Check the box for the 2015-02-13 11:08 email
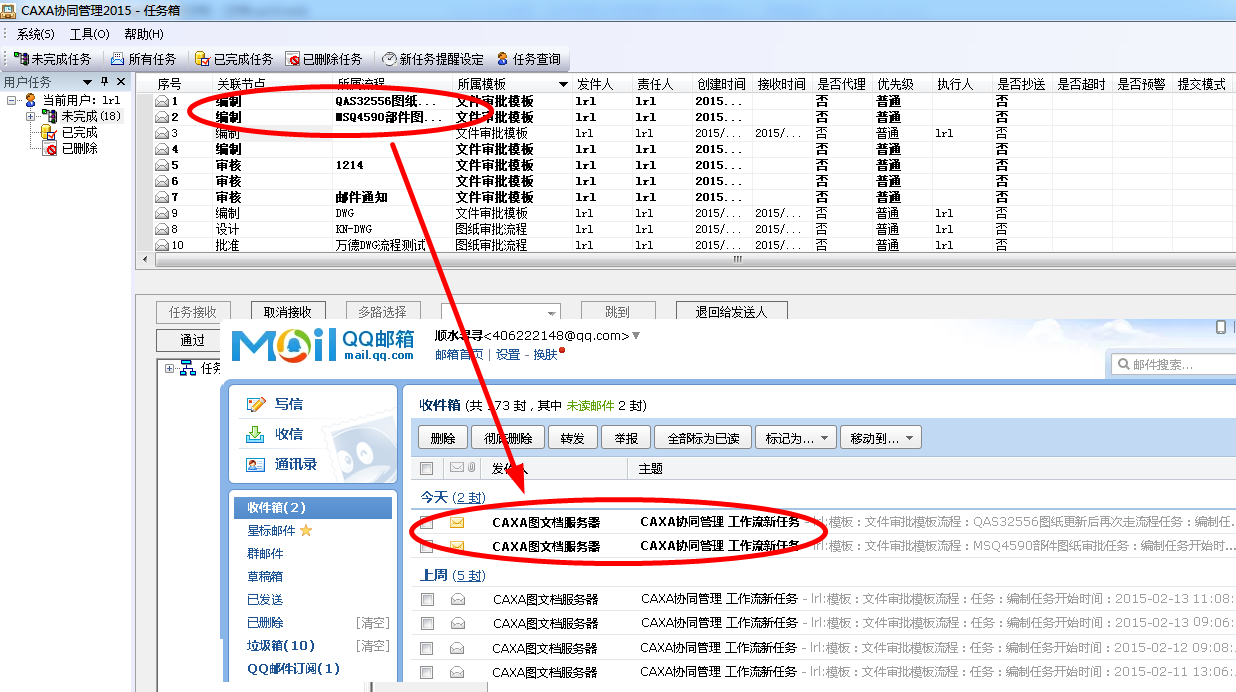Screen dimensions: 1236x692 (427, 599)
